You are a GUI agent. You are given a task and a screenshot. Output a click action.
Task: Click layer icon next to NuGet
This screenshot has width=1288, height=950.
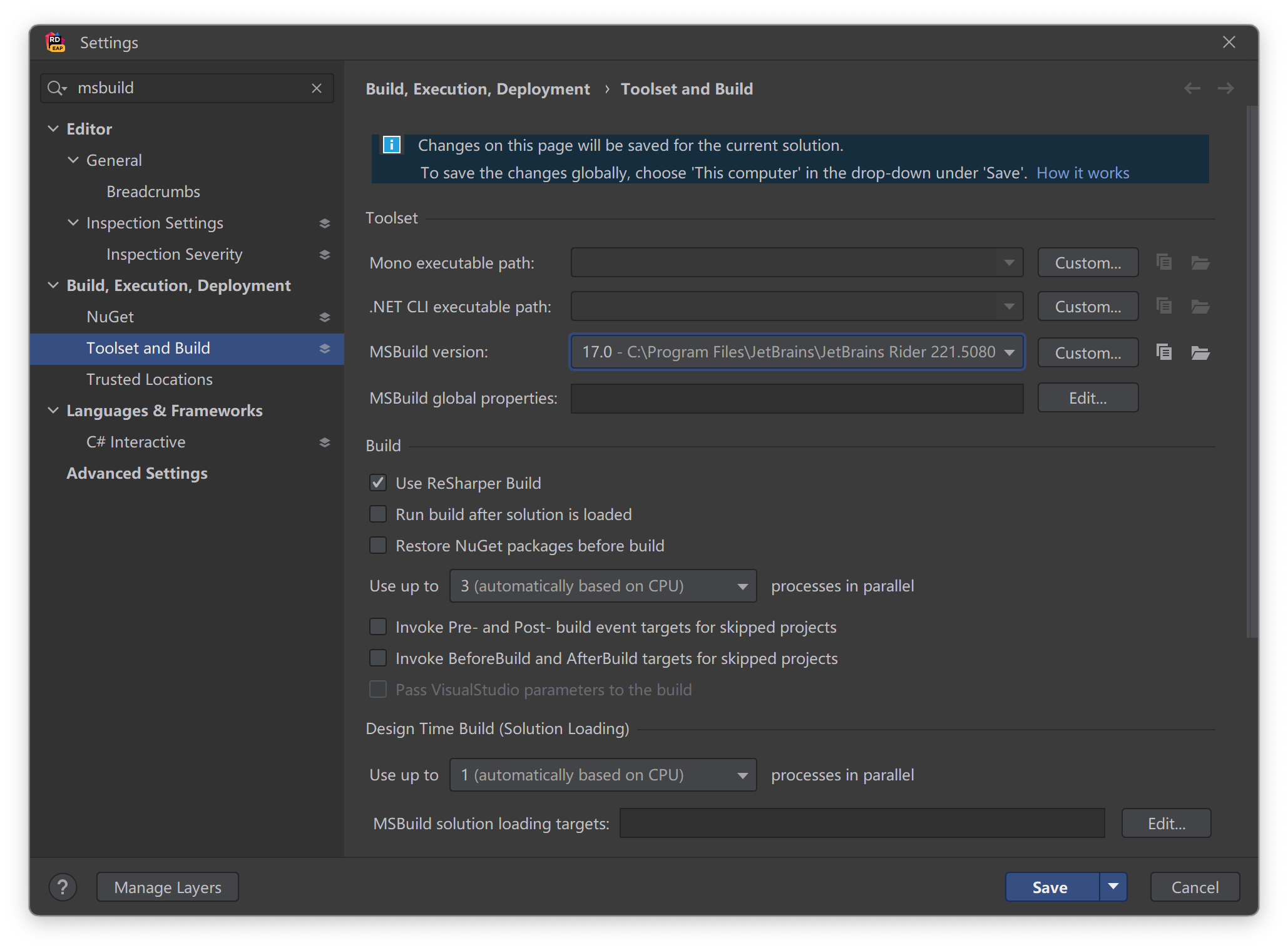coord(324,317)
